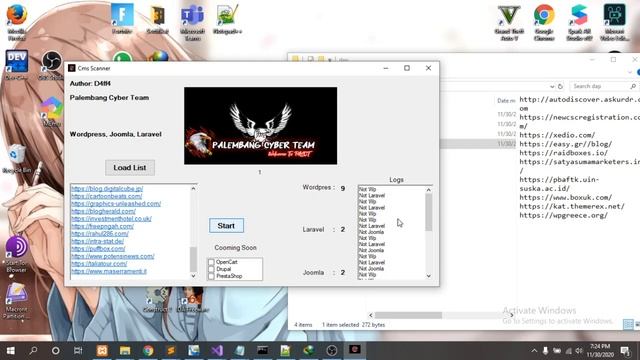This screenshot has width=640, height=360.
Task: Click the https://wpgreece.org/ preview text
Action: pos(564,216)
